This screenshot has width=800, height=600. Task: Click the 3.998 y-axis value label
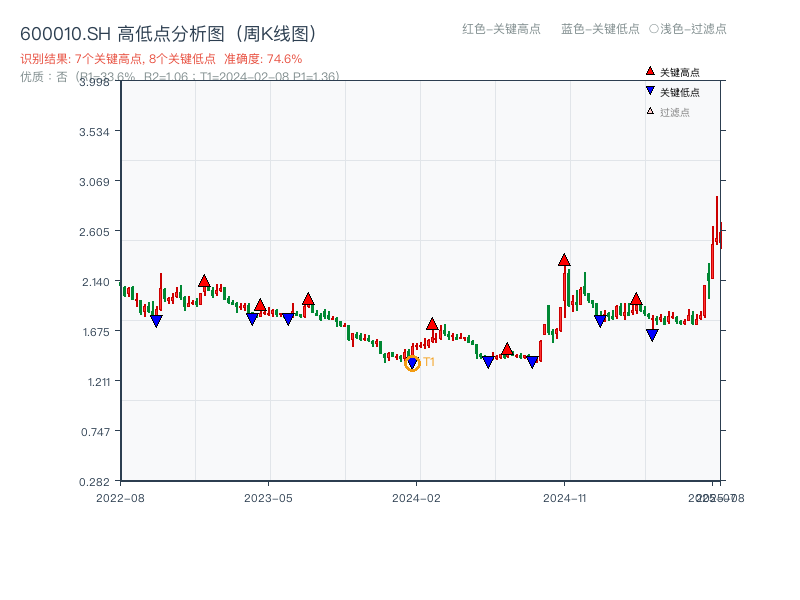pyautogui.click(x=93, y=83)
